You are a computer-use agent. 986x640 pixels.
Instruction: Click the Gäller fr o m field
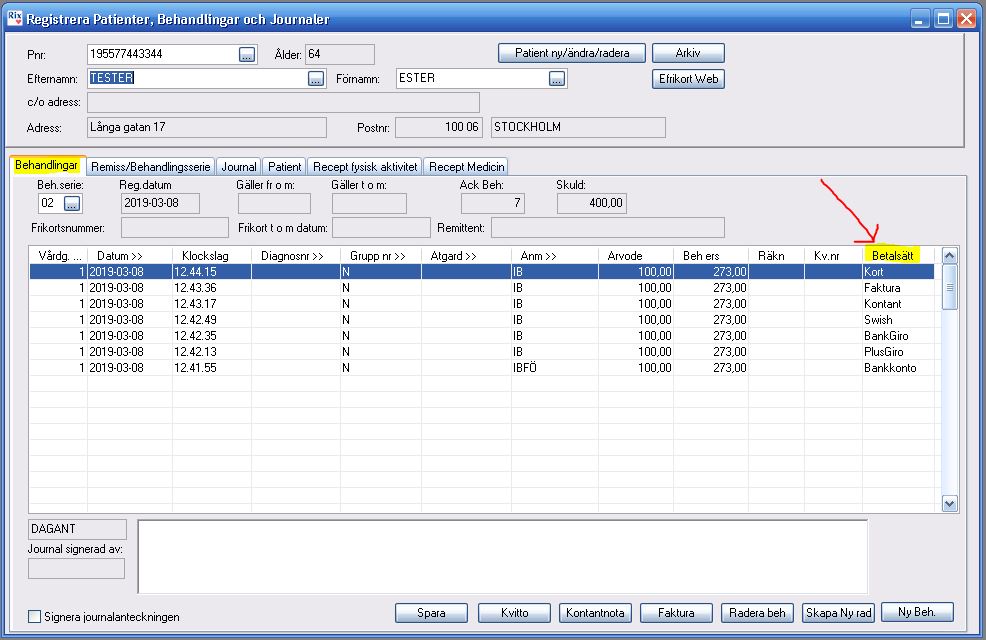(274, 203)
